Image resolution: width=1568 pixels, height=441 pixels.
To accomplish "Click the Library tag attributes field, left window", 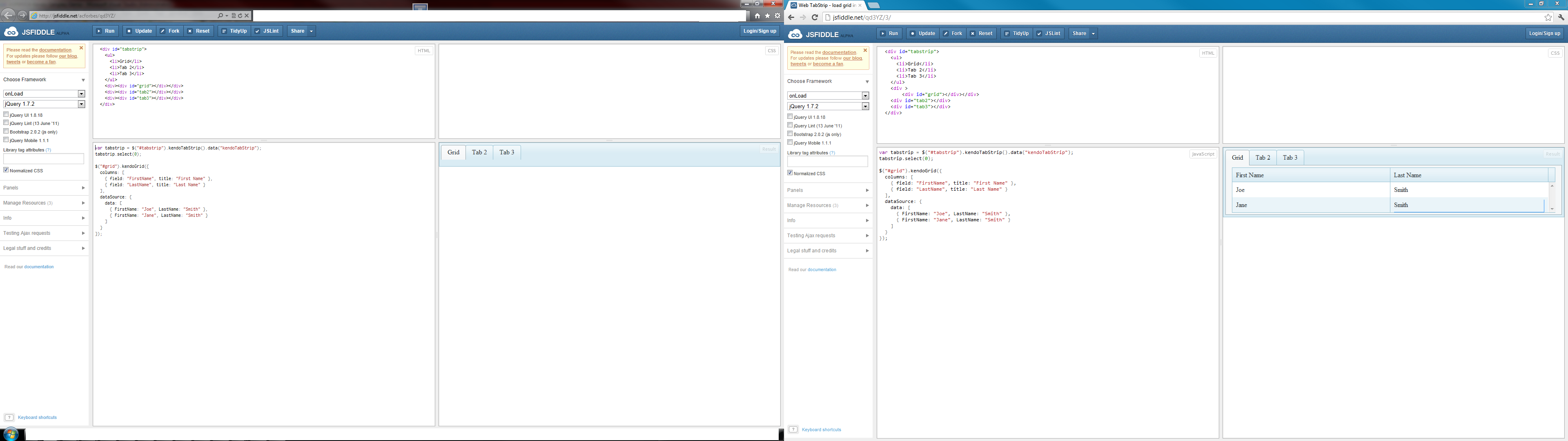I will click(44, 159).
